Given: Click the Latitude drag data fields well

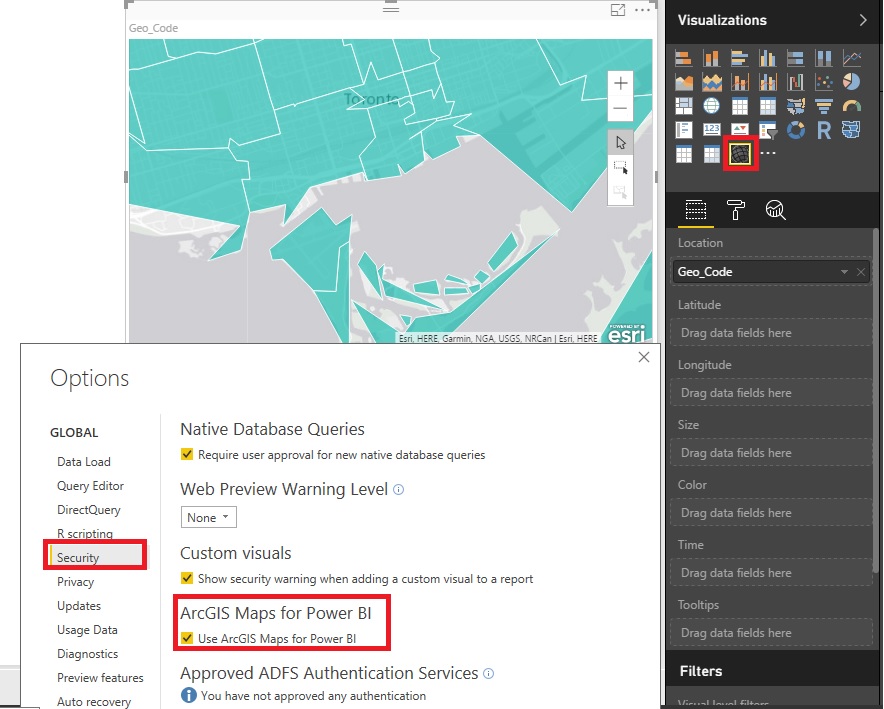Looking at the screenshot, I should coord(771,333).
